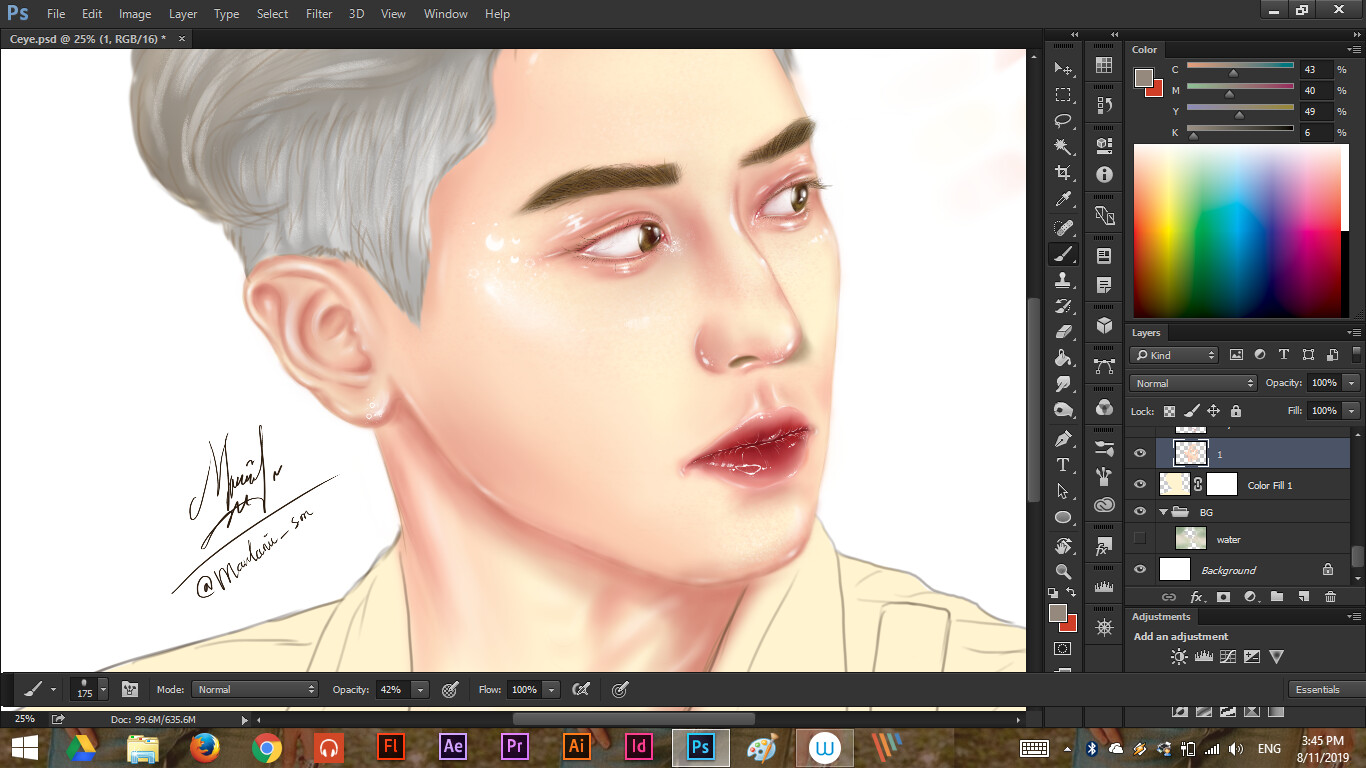Open the layer Fill slider dropdown
This screenshot has height=768, width=1366.
click(1352, 411)
